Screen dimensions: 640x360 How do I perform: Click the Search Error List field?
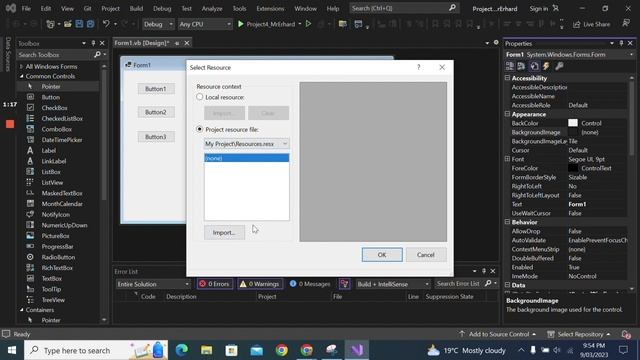click(458, 284)
